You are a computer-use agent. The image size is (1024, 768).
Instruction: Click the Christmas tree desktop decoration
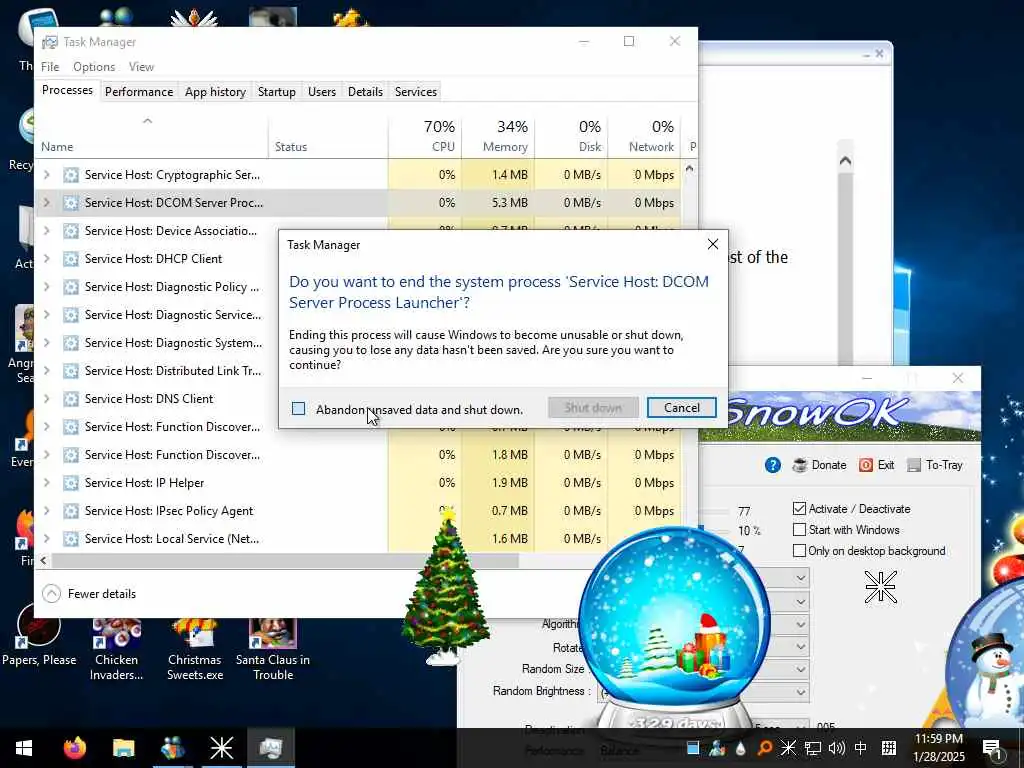click(446, 586)
